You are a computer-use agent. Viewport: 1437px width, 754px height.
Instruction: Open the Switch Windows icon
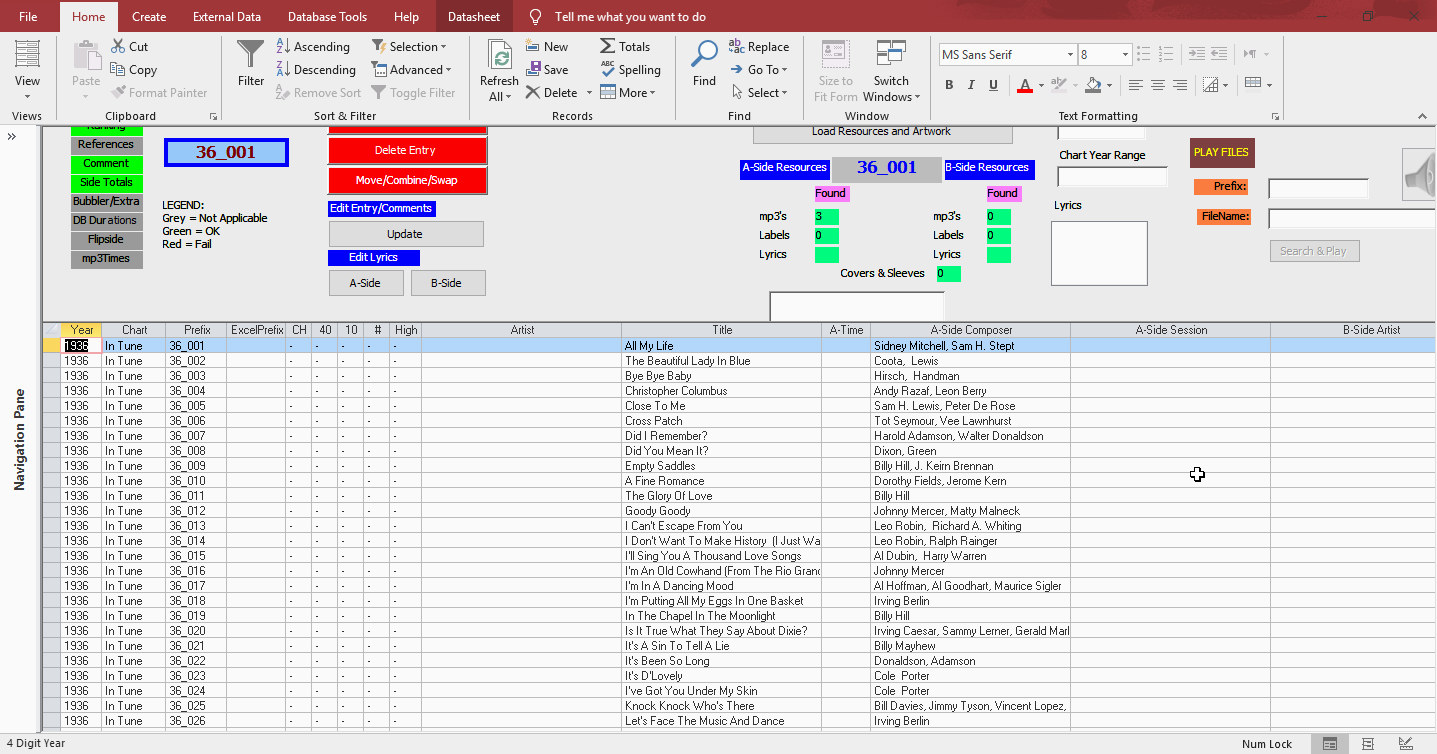[x=891, y=54]
